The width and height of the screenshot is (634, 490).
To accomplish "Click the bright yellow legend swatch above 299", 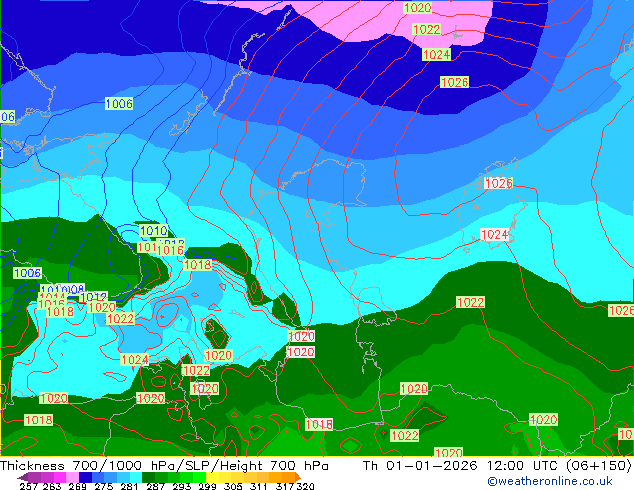I will pyautogui.click(x=212, y=477).
